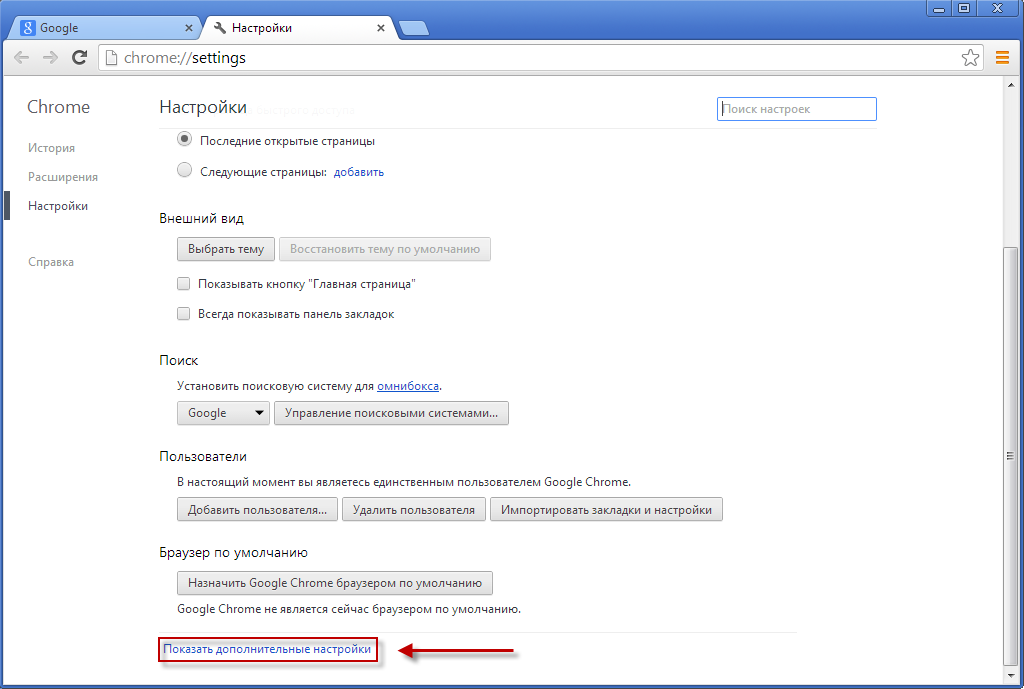The height and width of the screenshot is (689, 1024).
Task: Click the Поиск section heading
Action: pos(178,360)
